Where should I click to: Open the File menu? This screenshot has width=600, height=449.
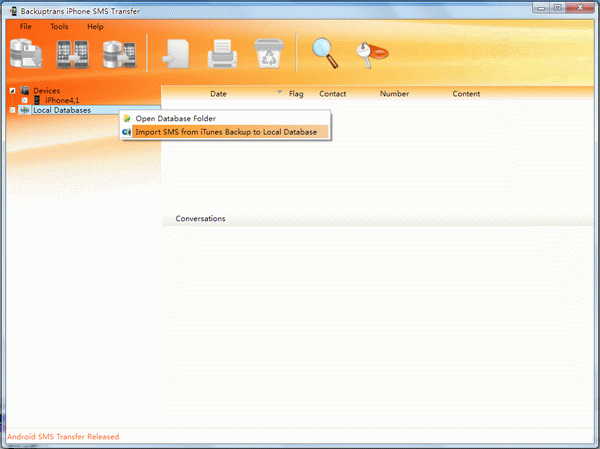coord(26,26)
